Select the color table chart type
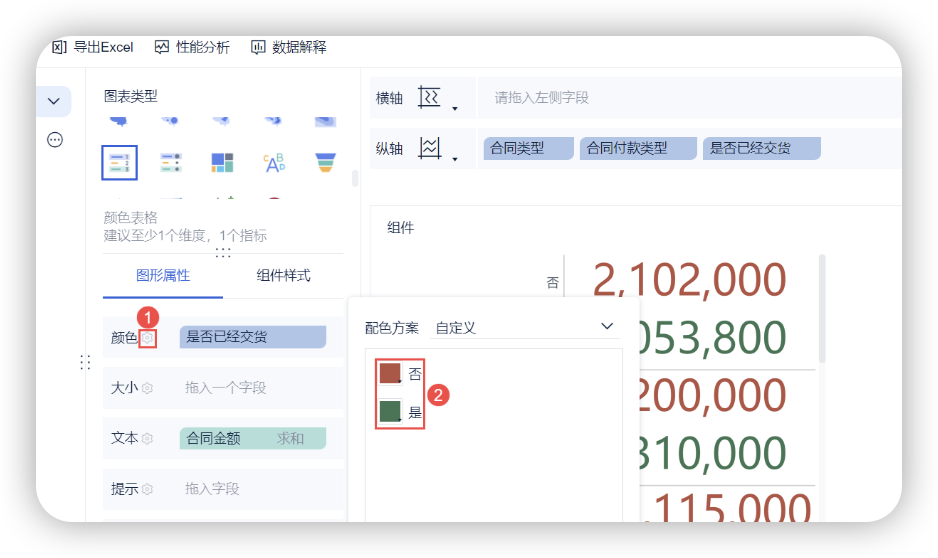Screen dimensions: 938x558 pos(119,162)
